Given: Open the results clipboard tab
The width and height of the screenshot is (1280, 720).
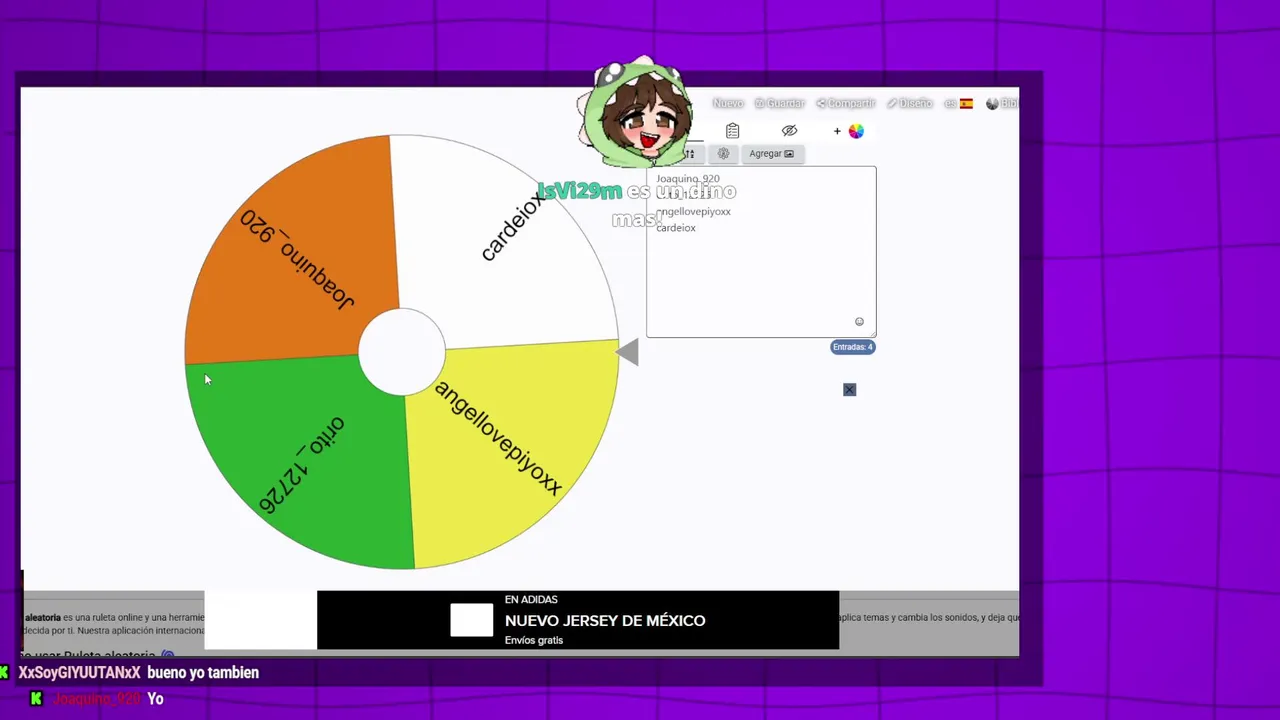Looking at the screenshot, I should point(732,131).
